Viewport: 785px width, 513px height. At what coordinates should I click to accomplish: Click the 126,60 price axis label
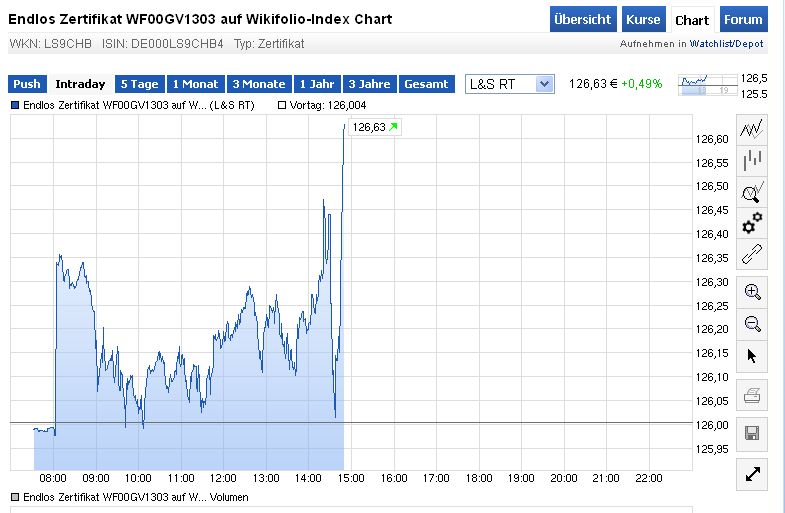coord(712,139)
